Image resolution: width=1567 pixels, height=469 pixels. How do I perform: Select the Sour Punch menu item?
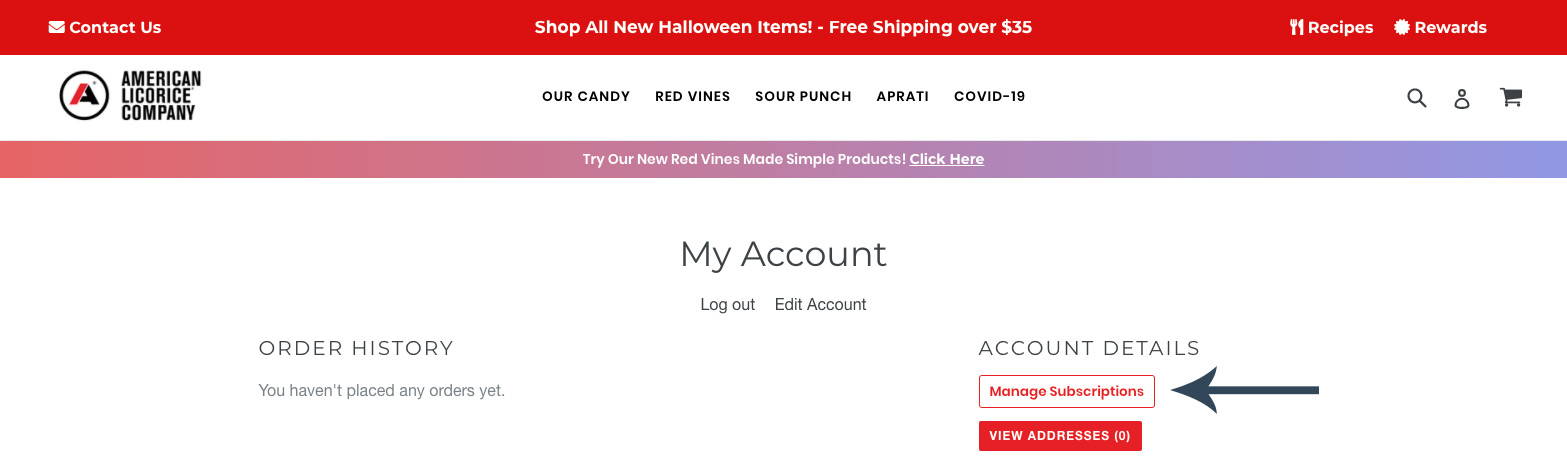tap(803, 96)
